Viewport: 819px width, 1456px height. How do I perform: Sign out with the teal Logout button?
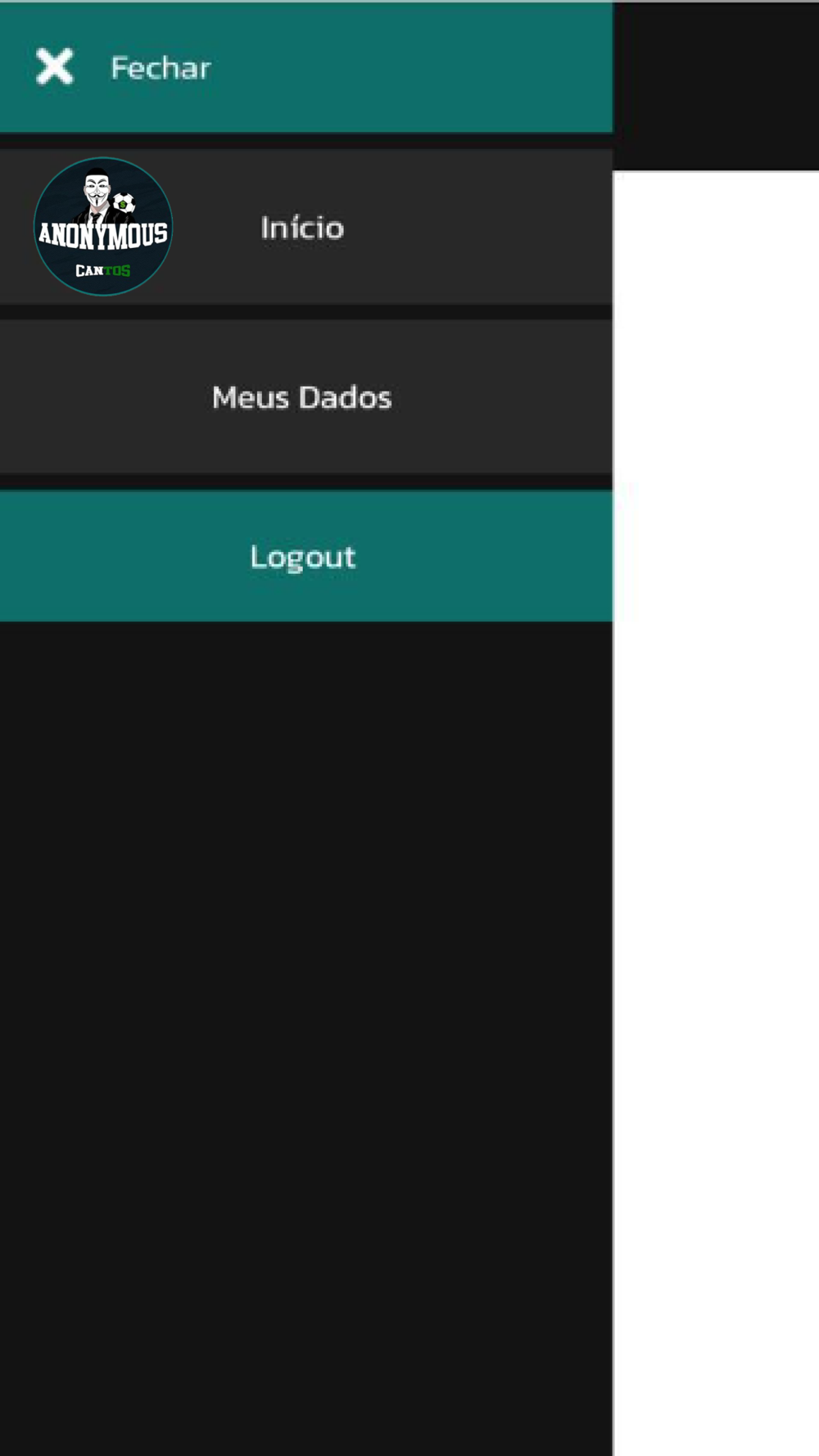(306, 556)
